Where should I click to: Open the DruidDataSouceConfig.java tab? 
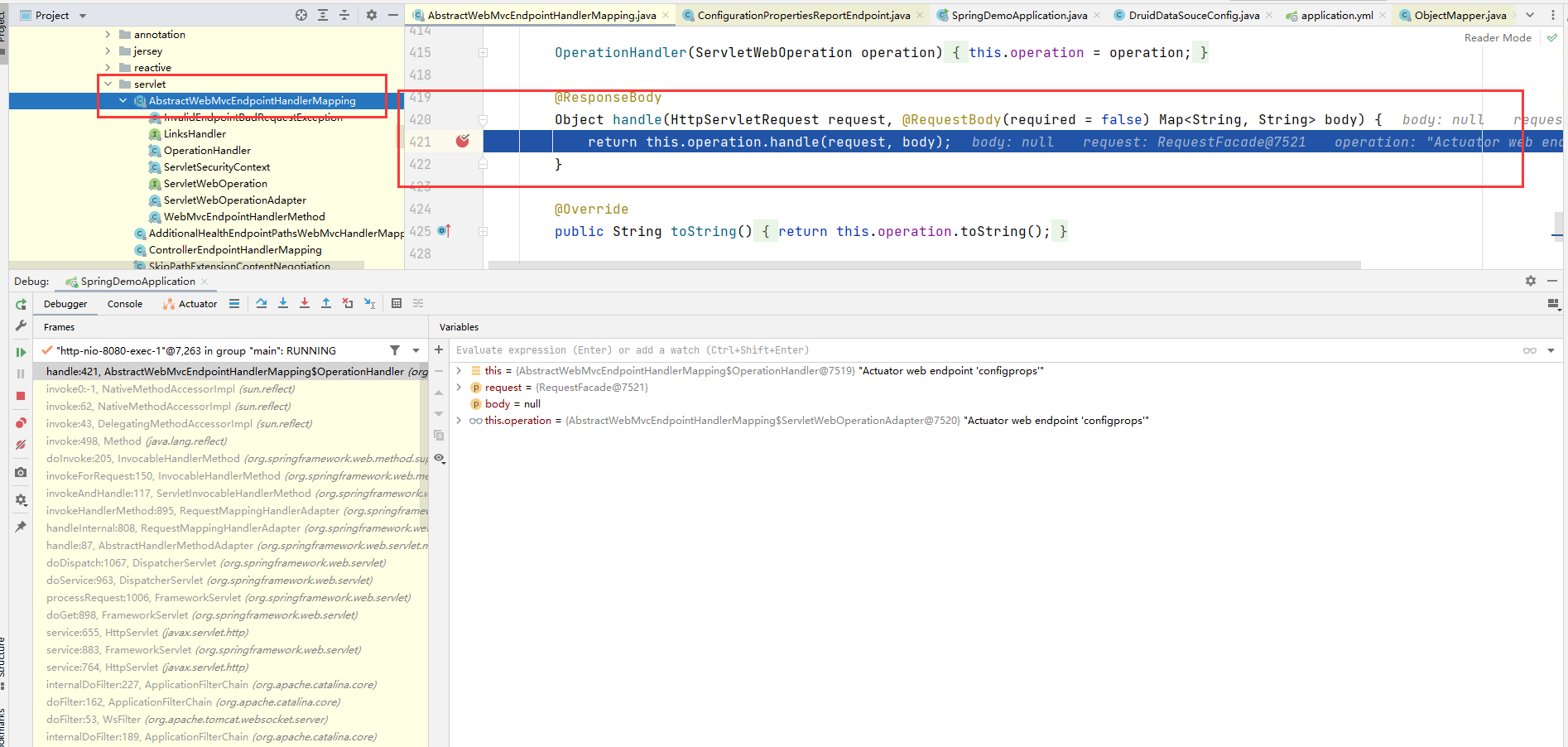1194,15
